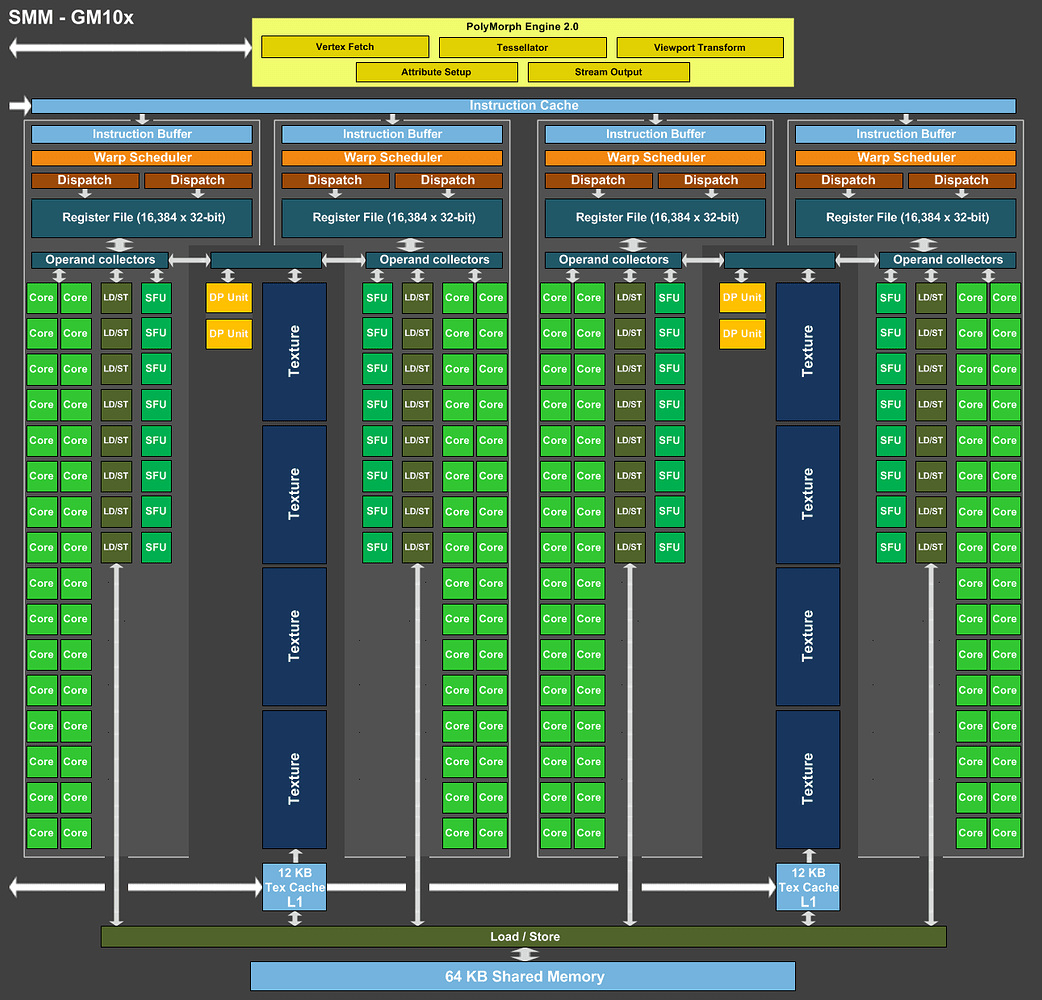Select the second Texture unit block
Viewport: 1042px width, 1000px height.
coord(294,494)
